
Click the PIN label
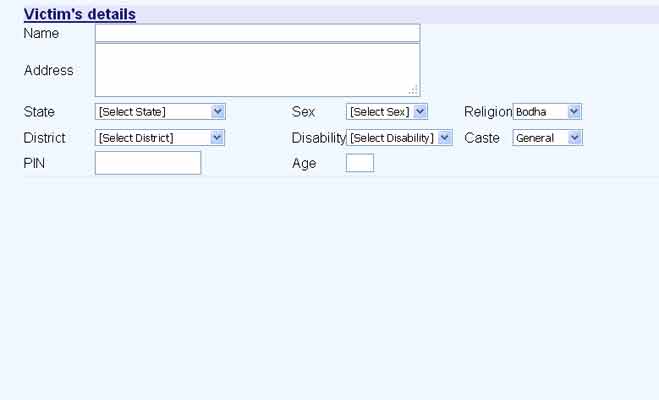pyautogui.click(x=35, y=163)
